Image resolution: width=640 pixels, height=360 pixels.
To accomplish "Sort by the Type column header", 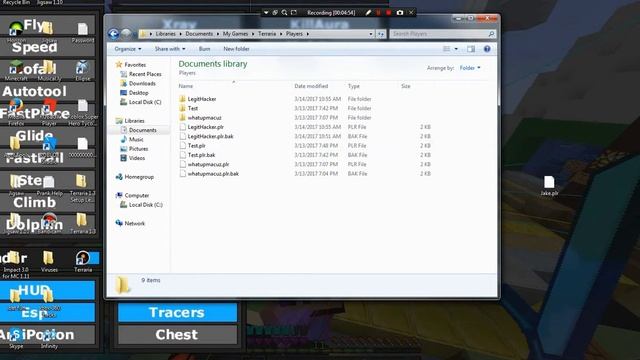I will [x=354, y=86].
